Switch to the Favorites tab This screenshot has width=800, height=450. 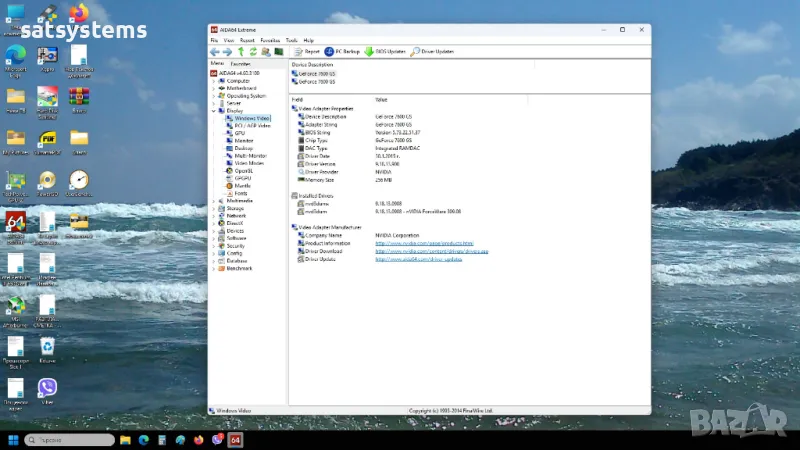click(241, 63)
